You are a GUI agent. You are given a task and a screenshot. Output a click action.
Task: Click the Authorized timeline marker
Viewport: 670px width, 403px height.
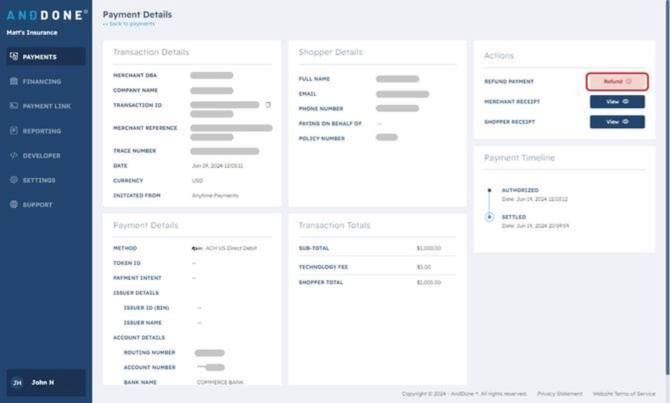tap(489, 190)
